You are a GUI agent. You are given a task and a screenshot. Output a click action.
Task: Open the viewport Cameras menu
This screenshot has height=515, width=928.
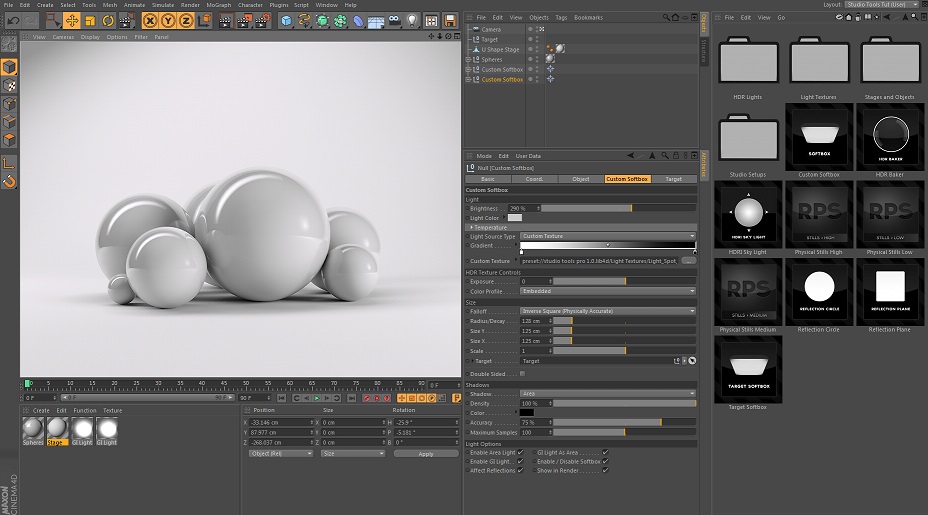[63, 37]
